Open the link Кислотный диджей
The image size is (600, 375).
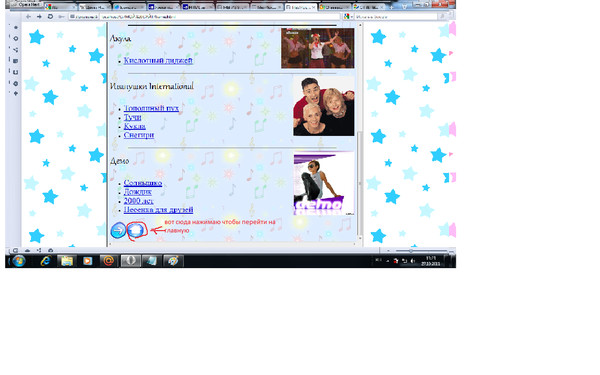coord(158,60)
